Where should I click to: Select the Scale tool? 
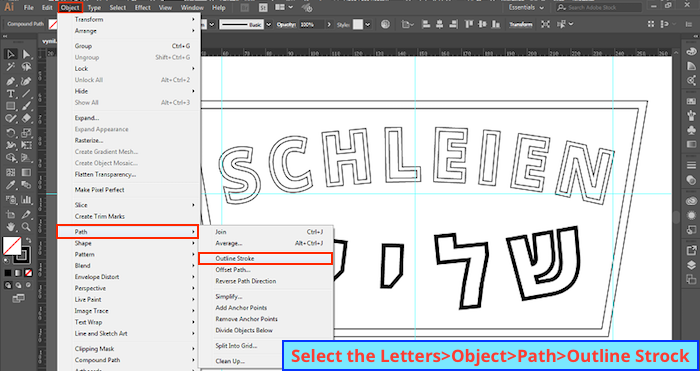point(26,133)
